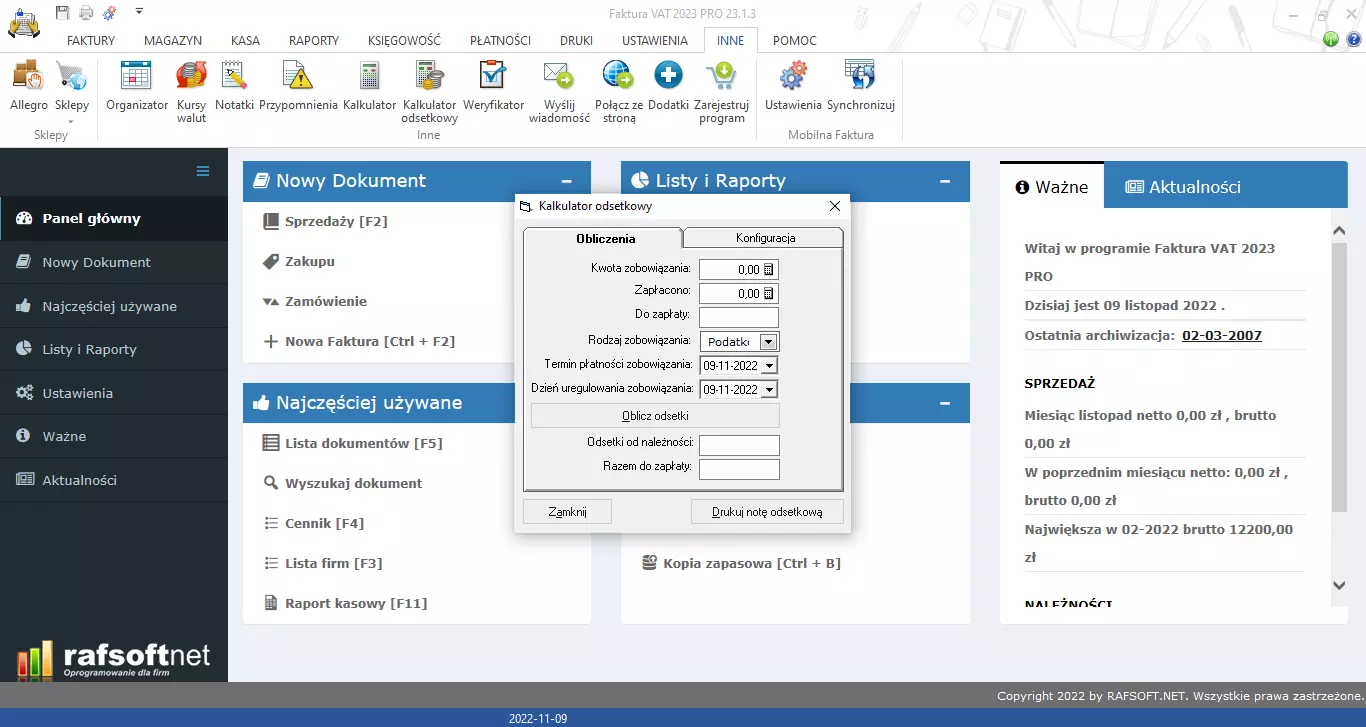Collapse the Nowy Dokument panel
The image size is (1366, 727).
[x=567, y=181]
